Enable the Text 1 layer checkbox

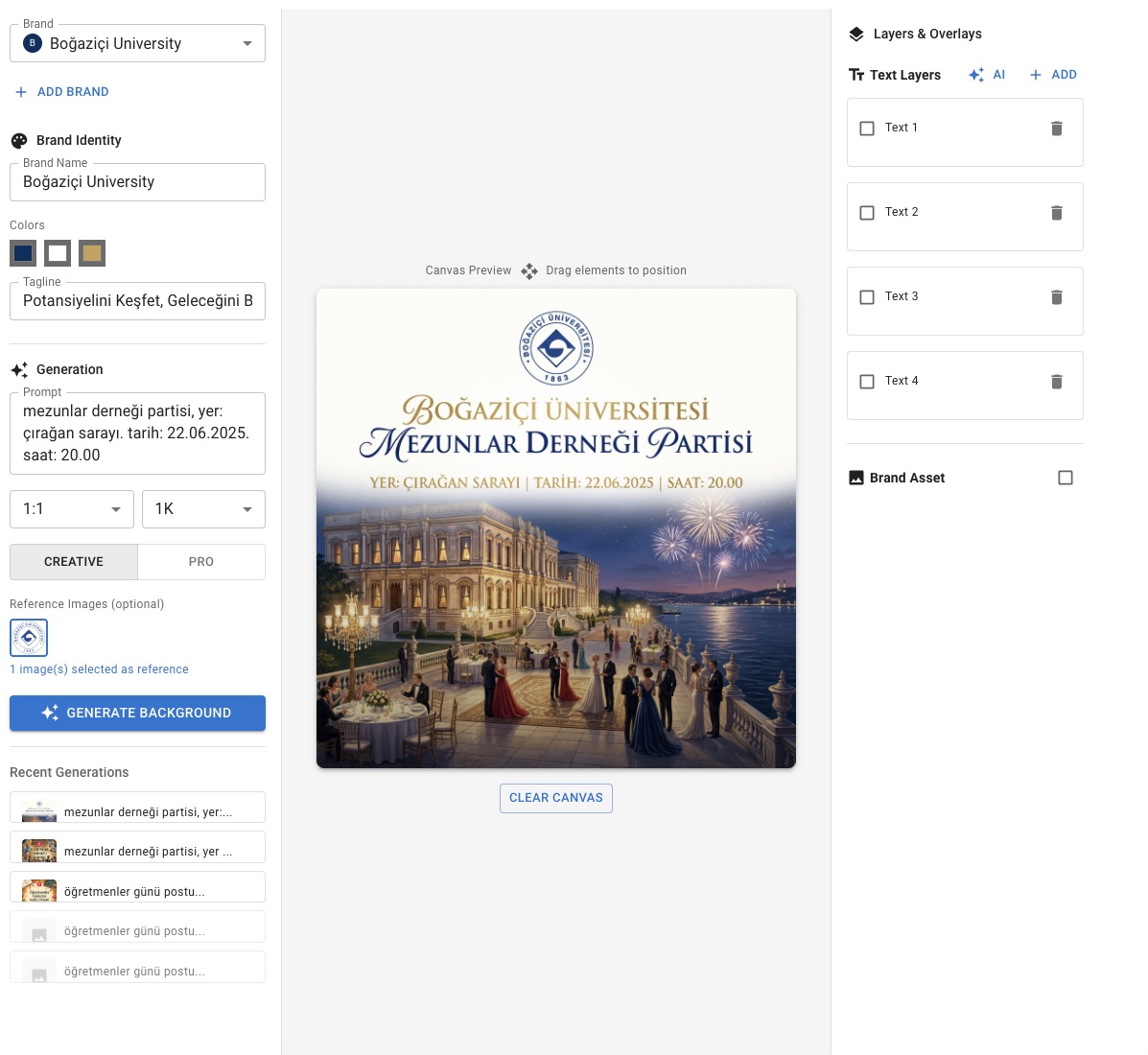[867, 129]
